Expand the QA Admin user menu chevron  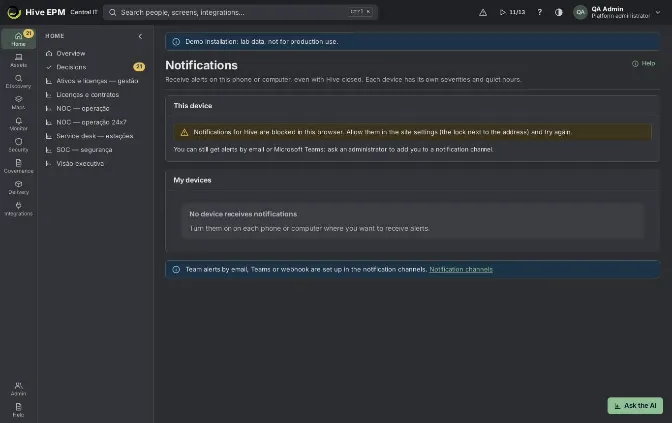click(x=658, y=12)
